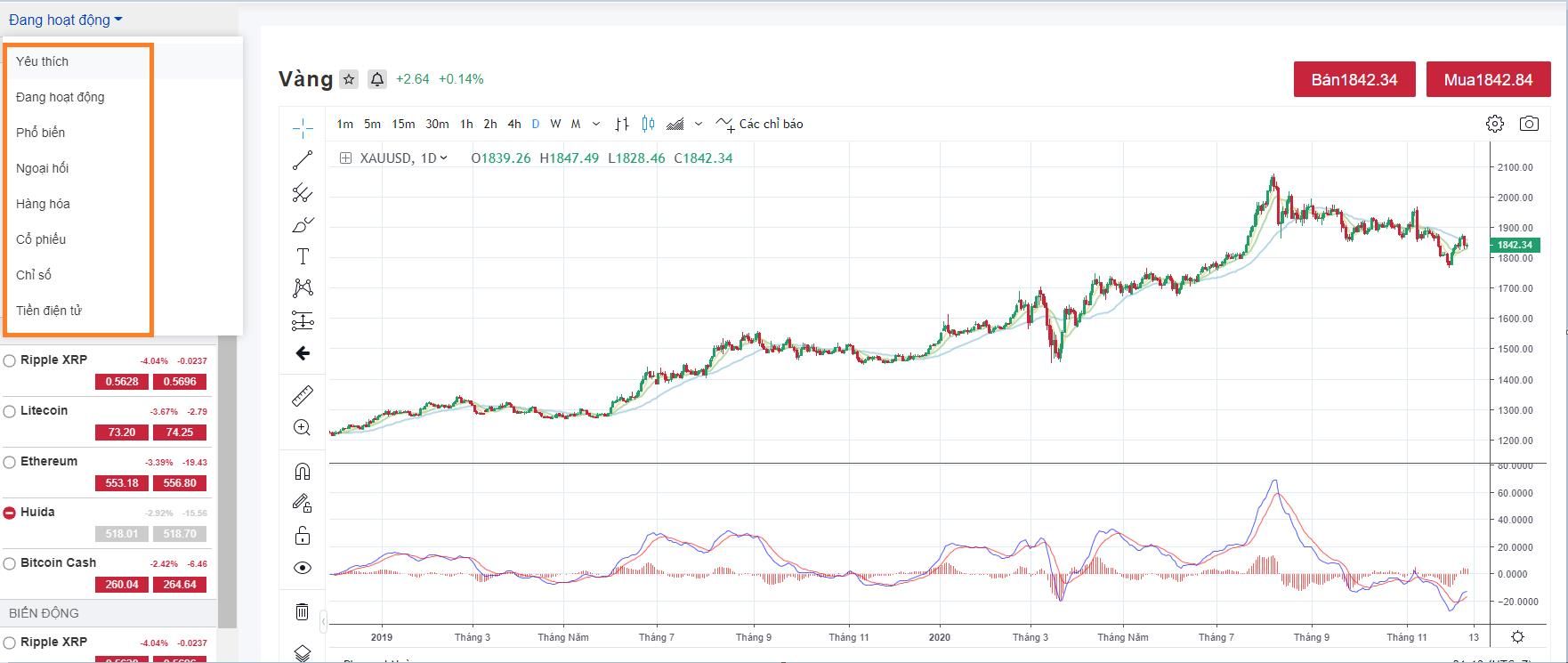The height and width of the screenshot is (663, 1568).
Task: Select the daily D timeframe
Action: (535, 124)
